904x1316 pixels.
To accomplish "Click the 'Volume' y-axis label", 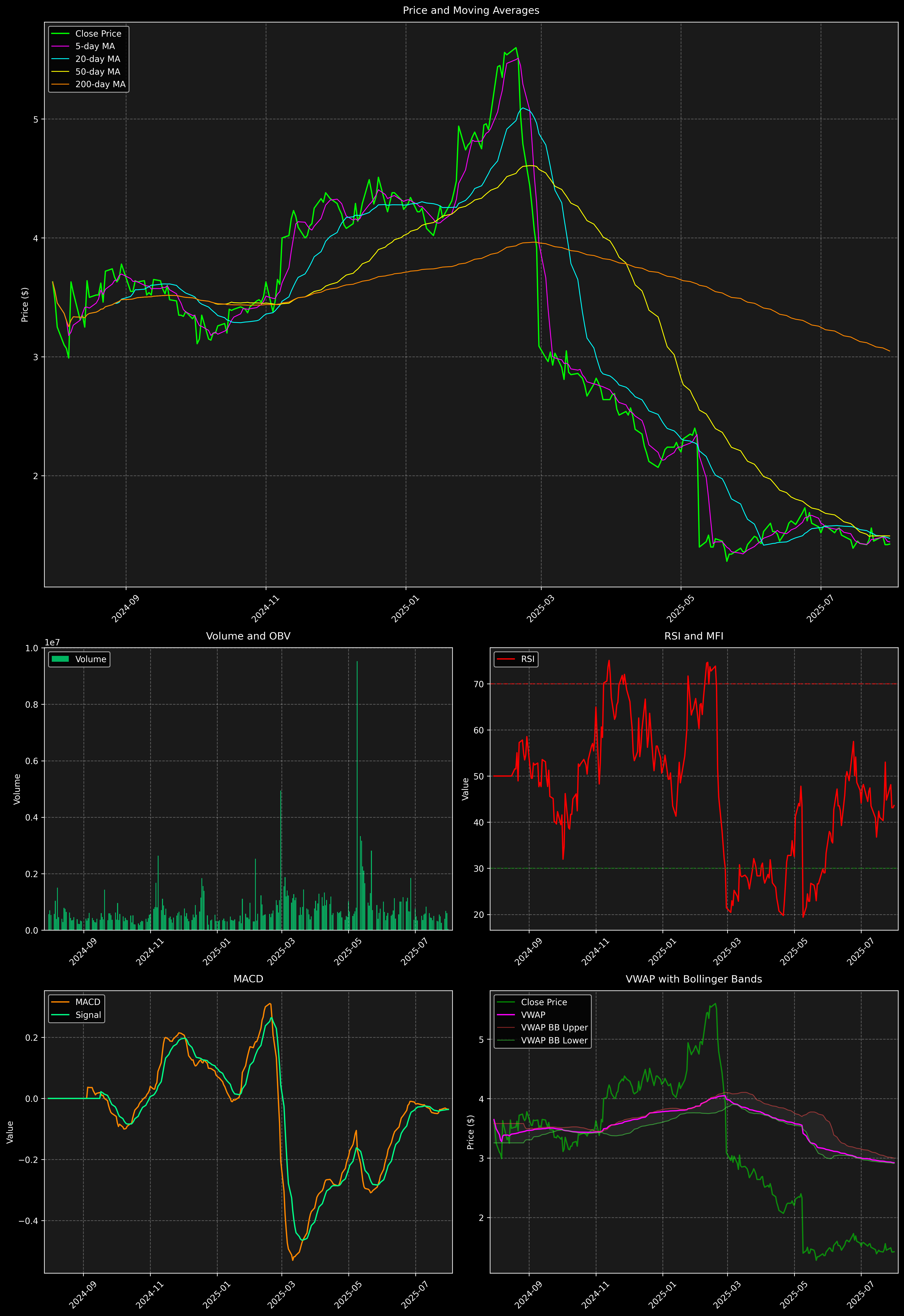I will click(x=17, y=789).
